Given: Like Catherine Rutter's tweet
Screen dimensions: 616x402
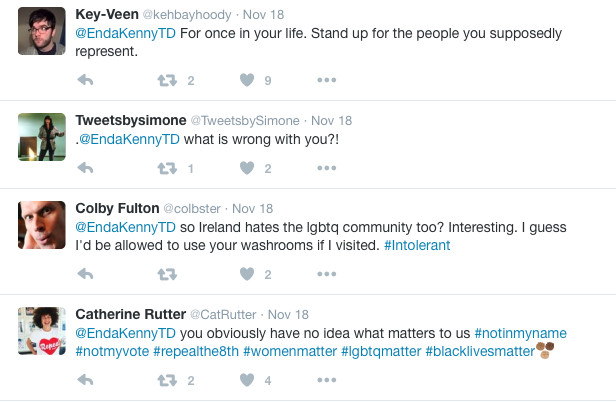Looking at the screenshot, I should click(x=245, y=380).
